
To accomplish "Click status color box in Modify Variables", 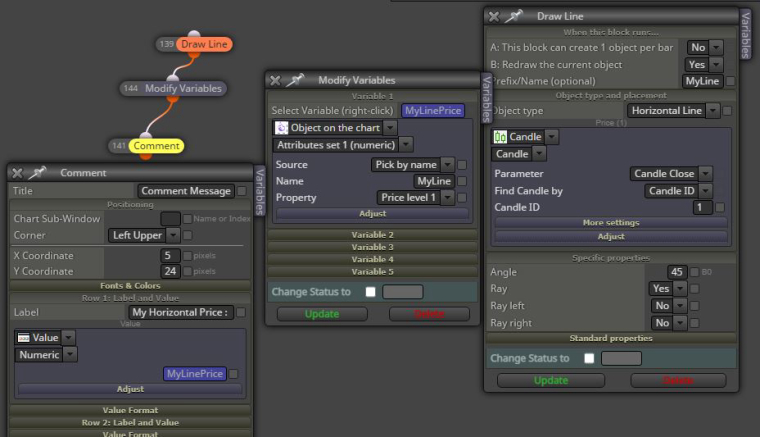I will click(402, 292).
